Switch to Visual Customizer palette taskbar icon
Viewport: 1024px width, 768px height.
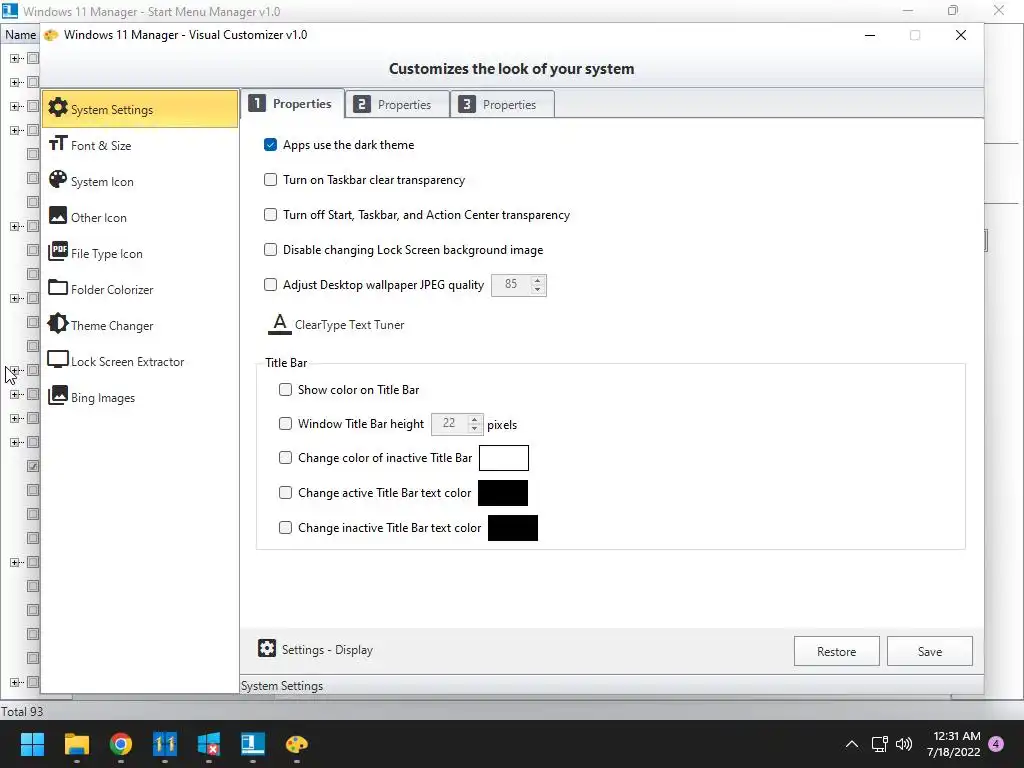click(x=296, y=744)
